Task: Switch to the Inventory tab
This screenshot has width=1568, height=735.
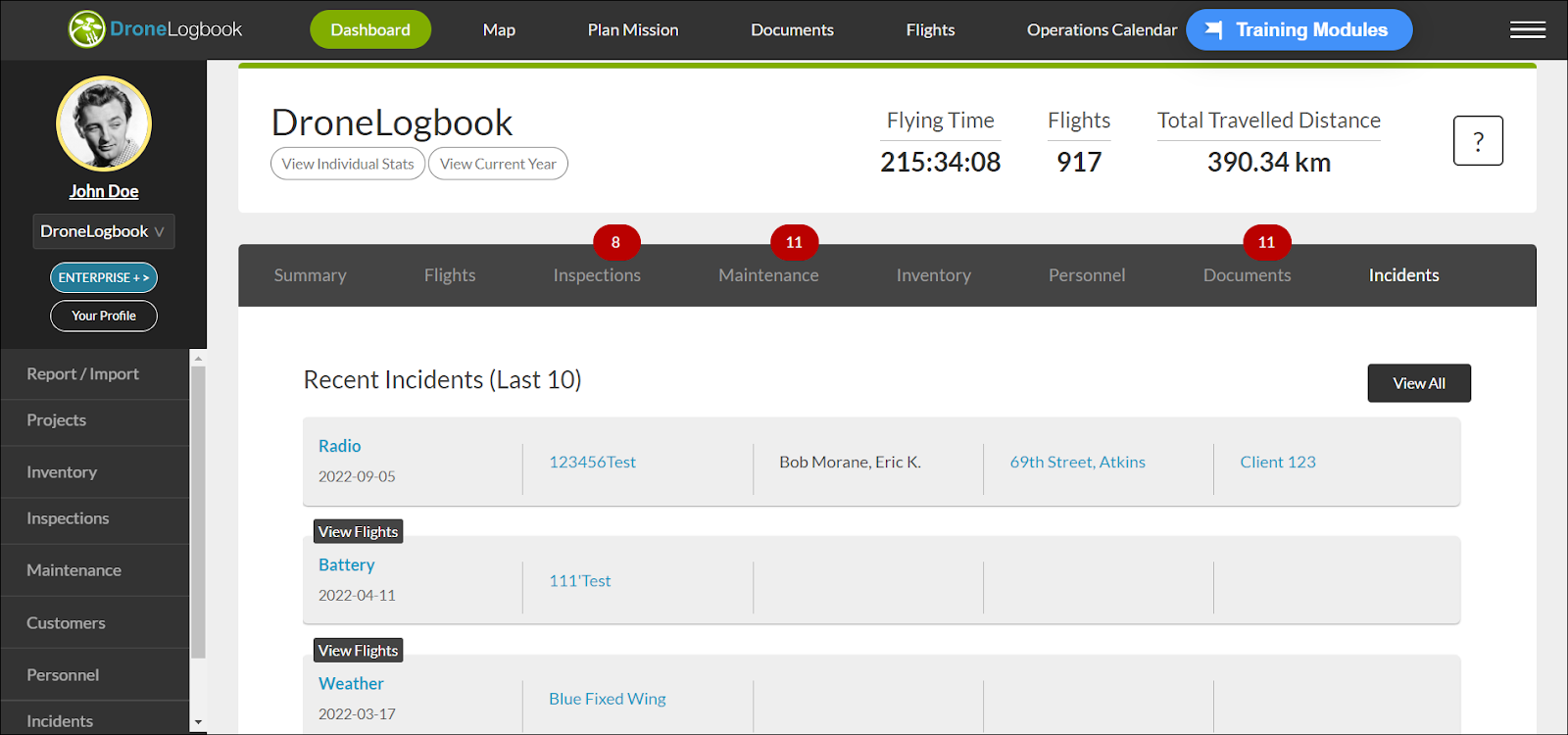Action: [x=934, y=275]
